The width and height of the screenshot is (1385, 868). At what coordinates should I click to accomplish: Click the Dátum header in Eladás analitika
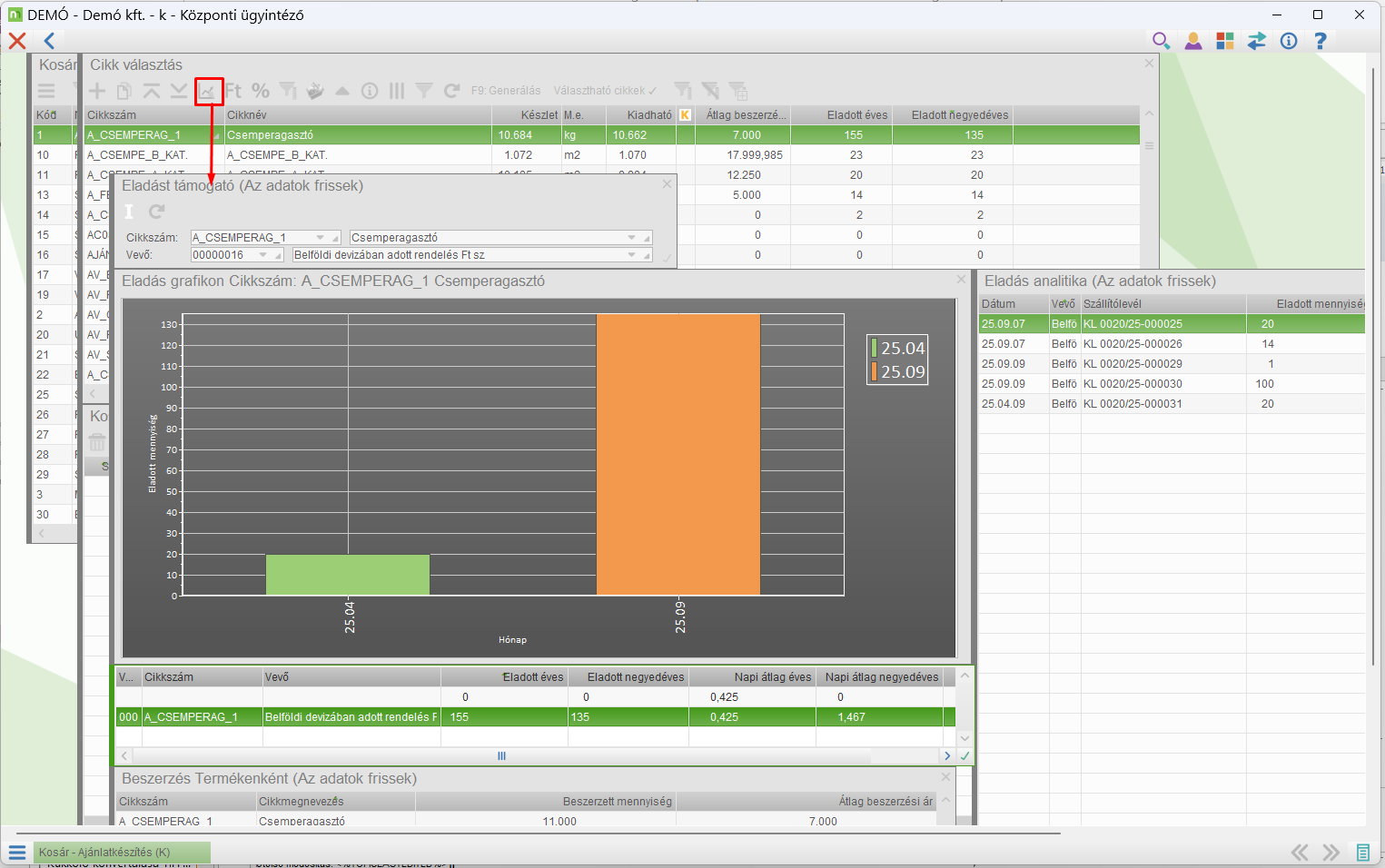point(1014,304)
